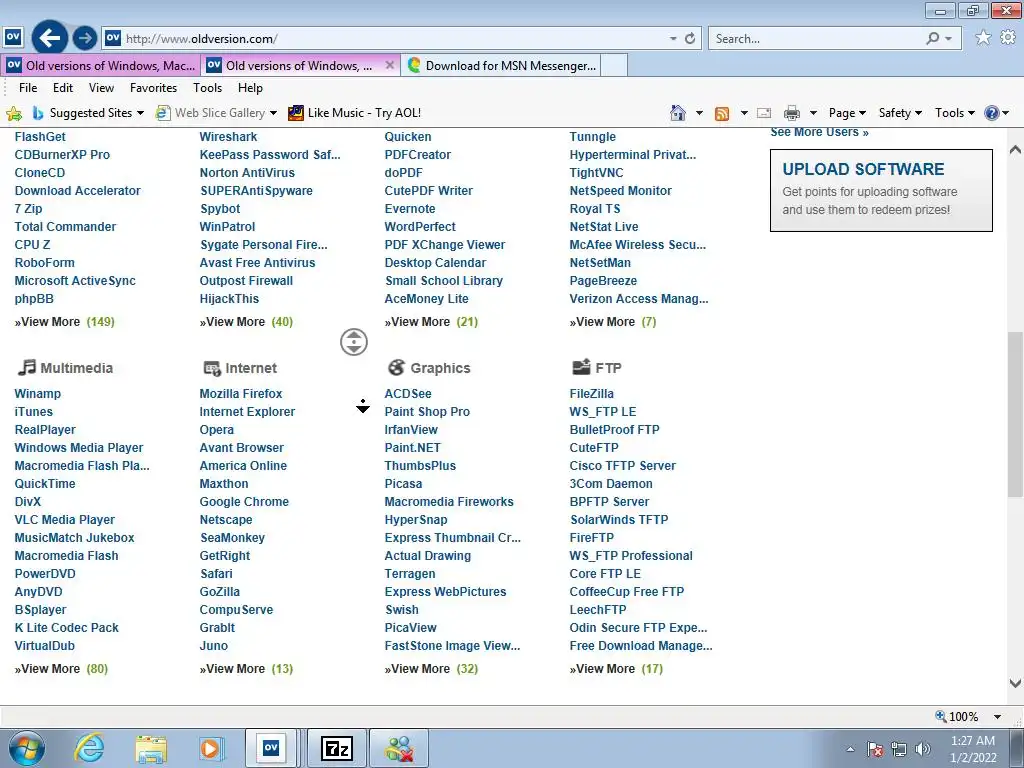Image resolution: width=1024 pixels, height=768 pixels.
Task: Open the View menu
Action: pos(101,88)
